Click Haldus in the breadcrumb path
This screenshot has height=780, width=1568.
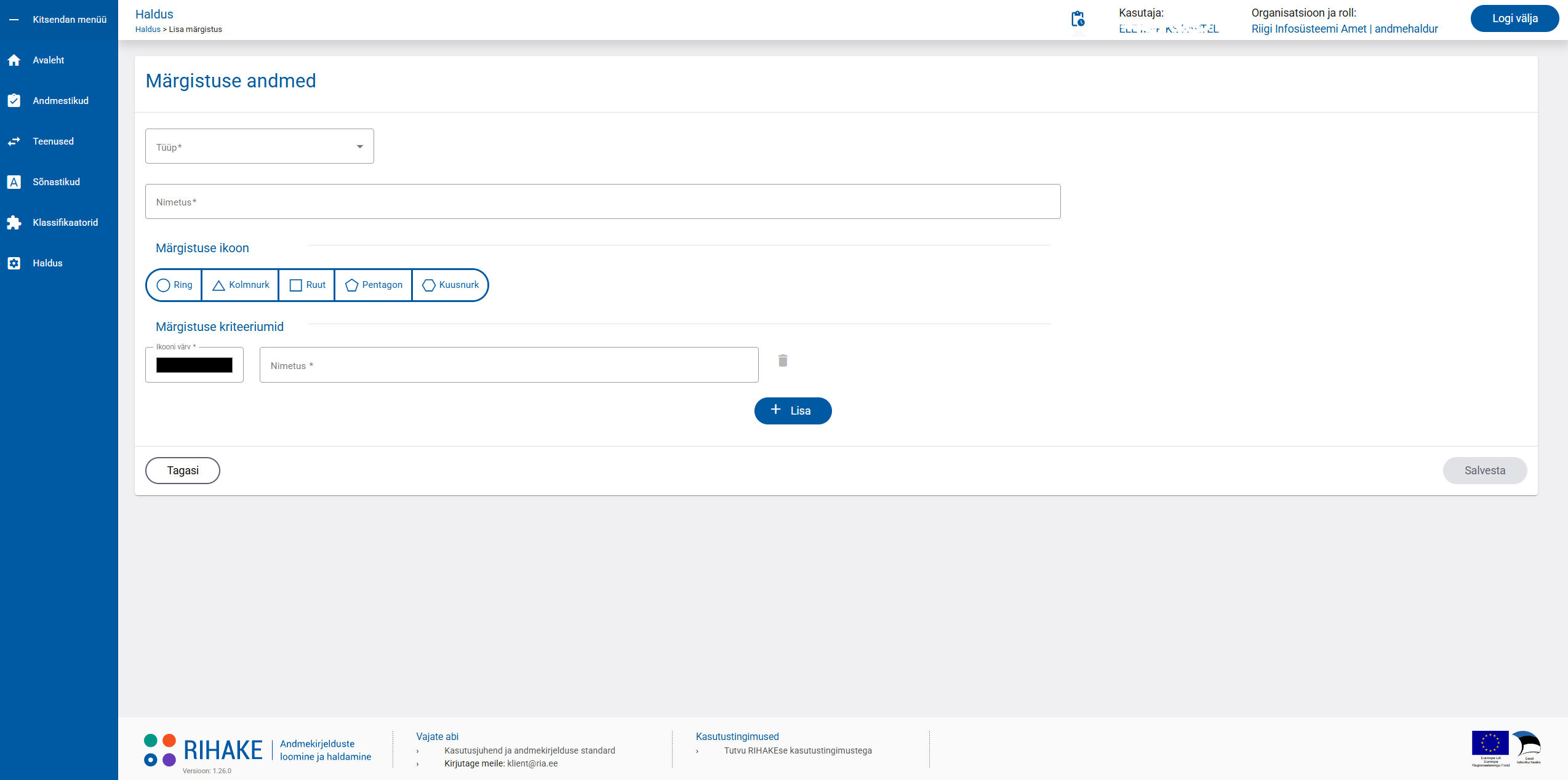click(x=148, y=30)
